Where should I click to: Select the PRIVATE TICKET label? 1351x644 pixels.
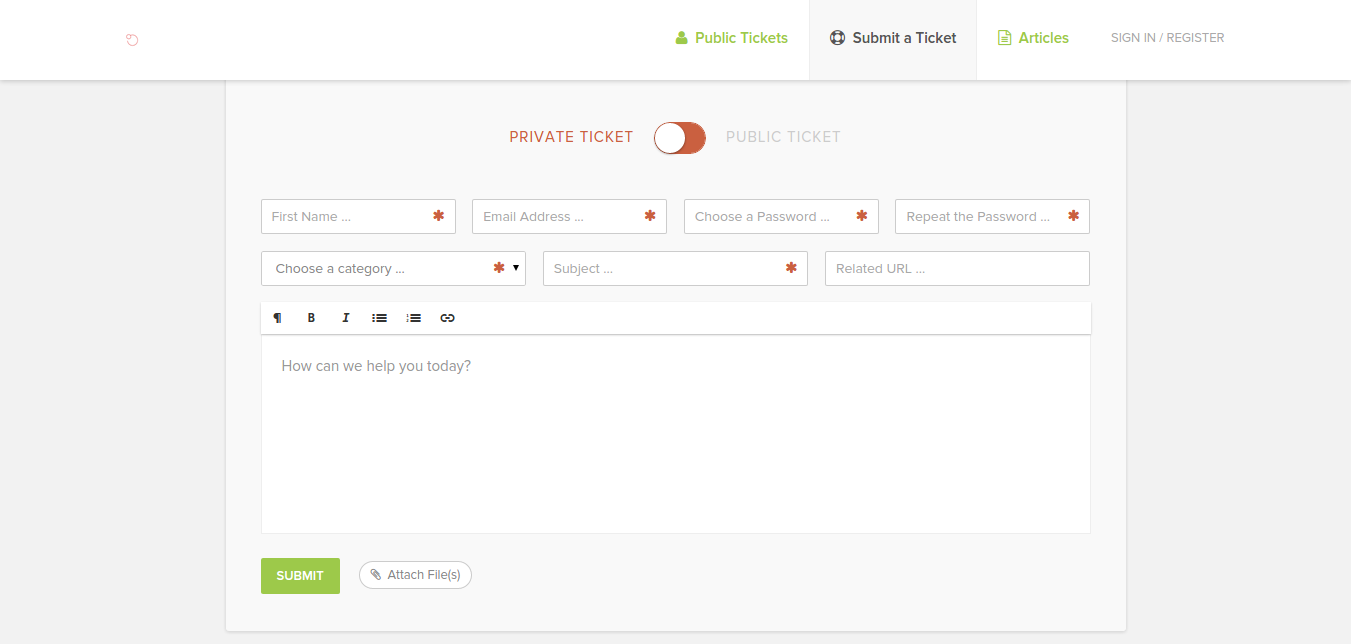(x=571, y=137)
